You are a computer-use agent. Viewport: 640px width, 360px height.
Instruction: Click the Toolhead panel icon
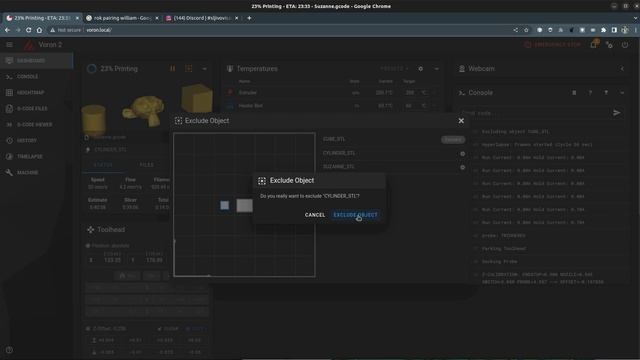point(91,229)
